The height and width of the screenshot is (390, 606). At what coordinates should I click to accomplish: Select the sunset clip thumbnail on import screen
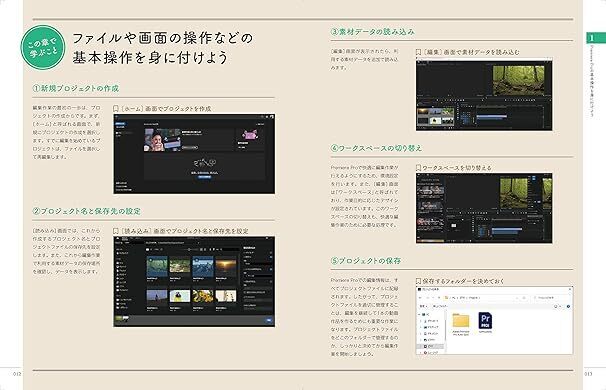(226, 266)
